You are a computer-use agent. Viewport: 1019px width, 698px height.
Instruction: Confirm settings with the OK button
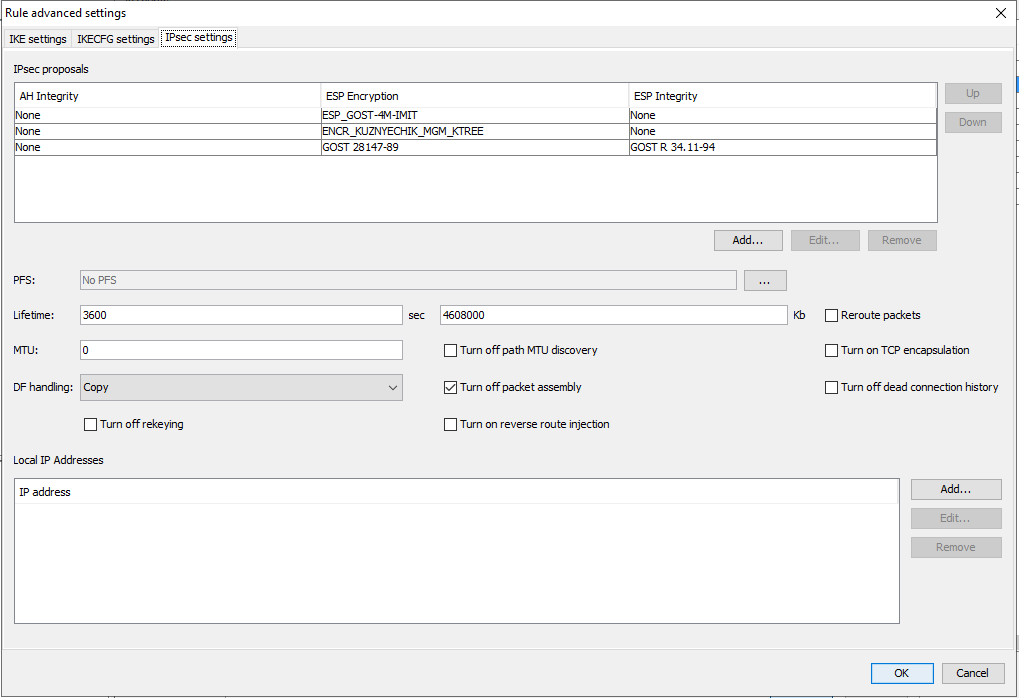click(901, 673)
